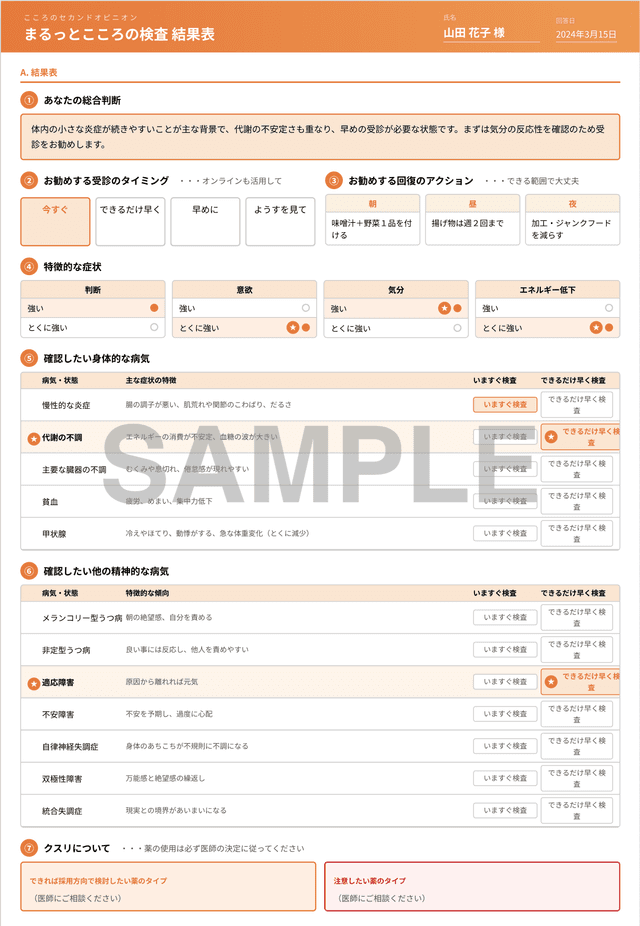Click できるだけ早く検査 for 非定型うつ病
The width and height of the screenshot is (640, 926).
coord(577,650)
